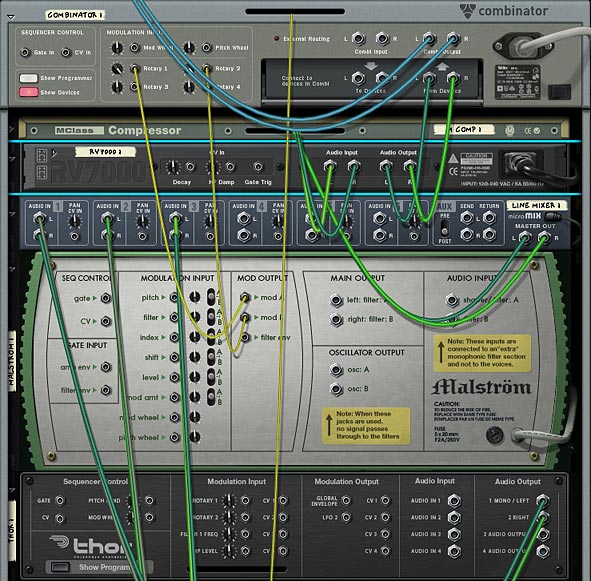The height and width of the screenshot is (581, 591).
Task: Toggle Malström level A/B target switch
Action: [211, 377]
